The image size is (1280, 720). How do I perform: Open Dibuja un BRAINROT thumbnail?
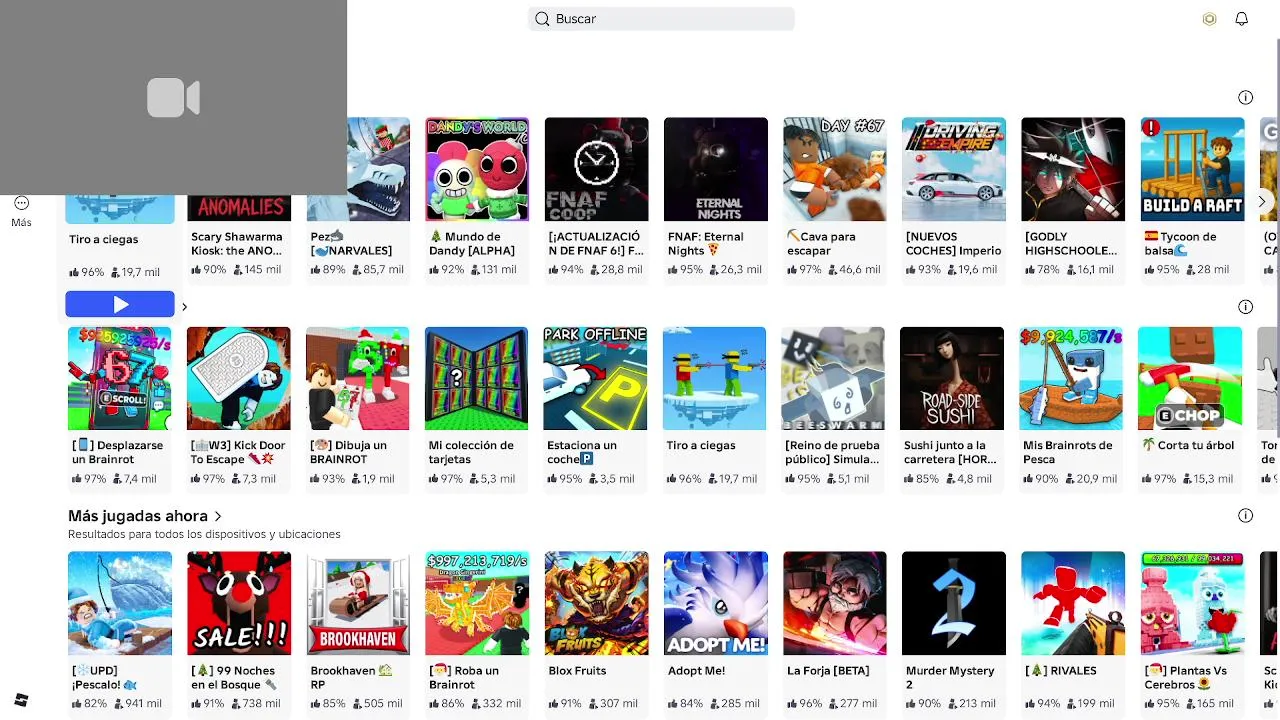click(x=358, y=378)
